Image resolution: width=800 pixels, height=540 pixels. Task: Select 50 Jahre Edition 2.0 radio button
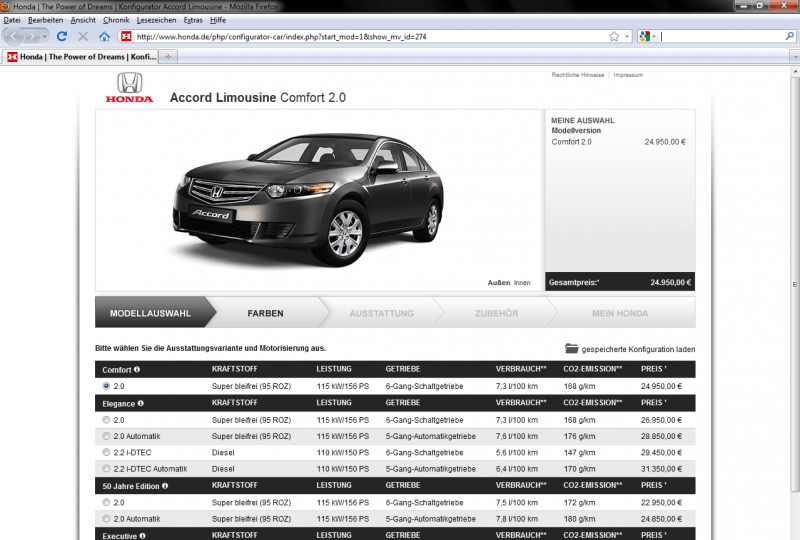tap(106, 502)
